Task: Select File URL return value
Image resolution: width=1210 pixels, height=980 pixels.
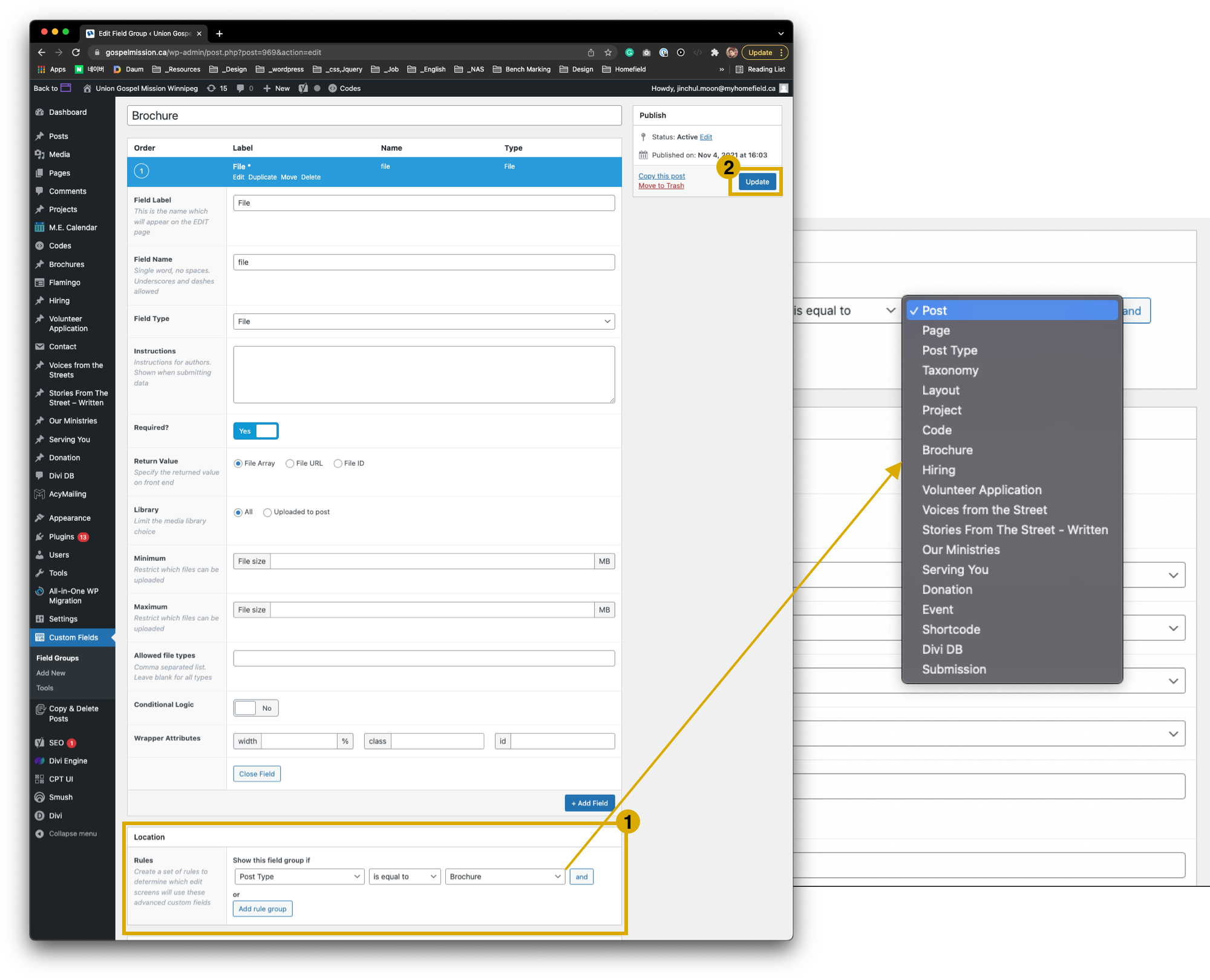Action: pyautogui.click(x=290, y=463)
